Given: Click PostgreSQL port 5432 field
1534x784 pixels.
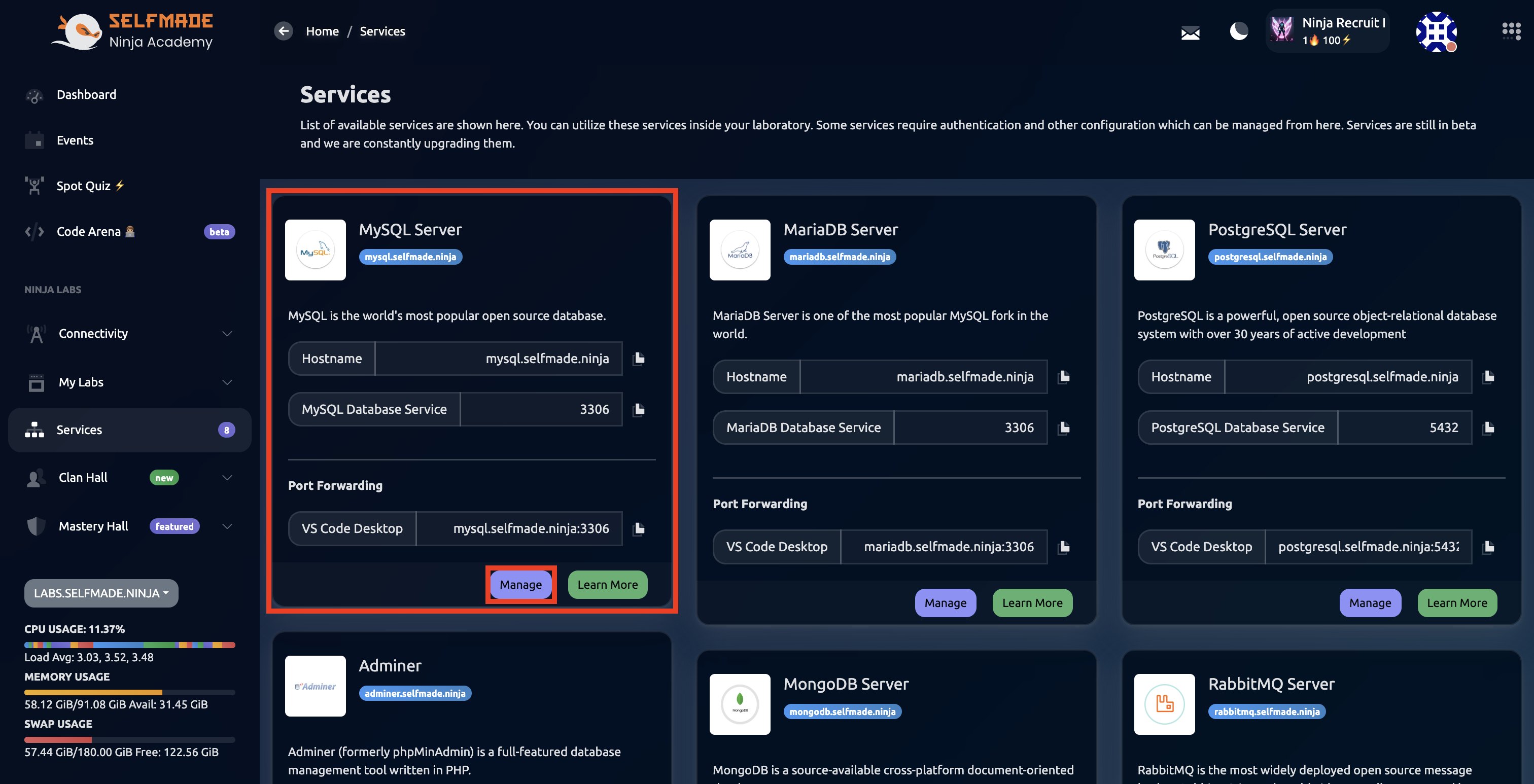Looking at the screenshot, I should [x=1405, y=428].
